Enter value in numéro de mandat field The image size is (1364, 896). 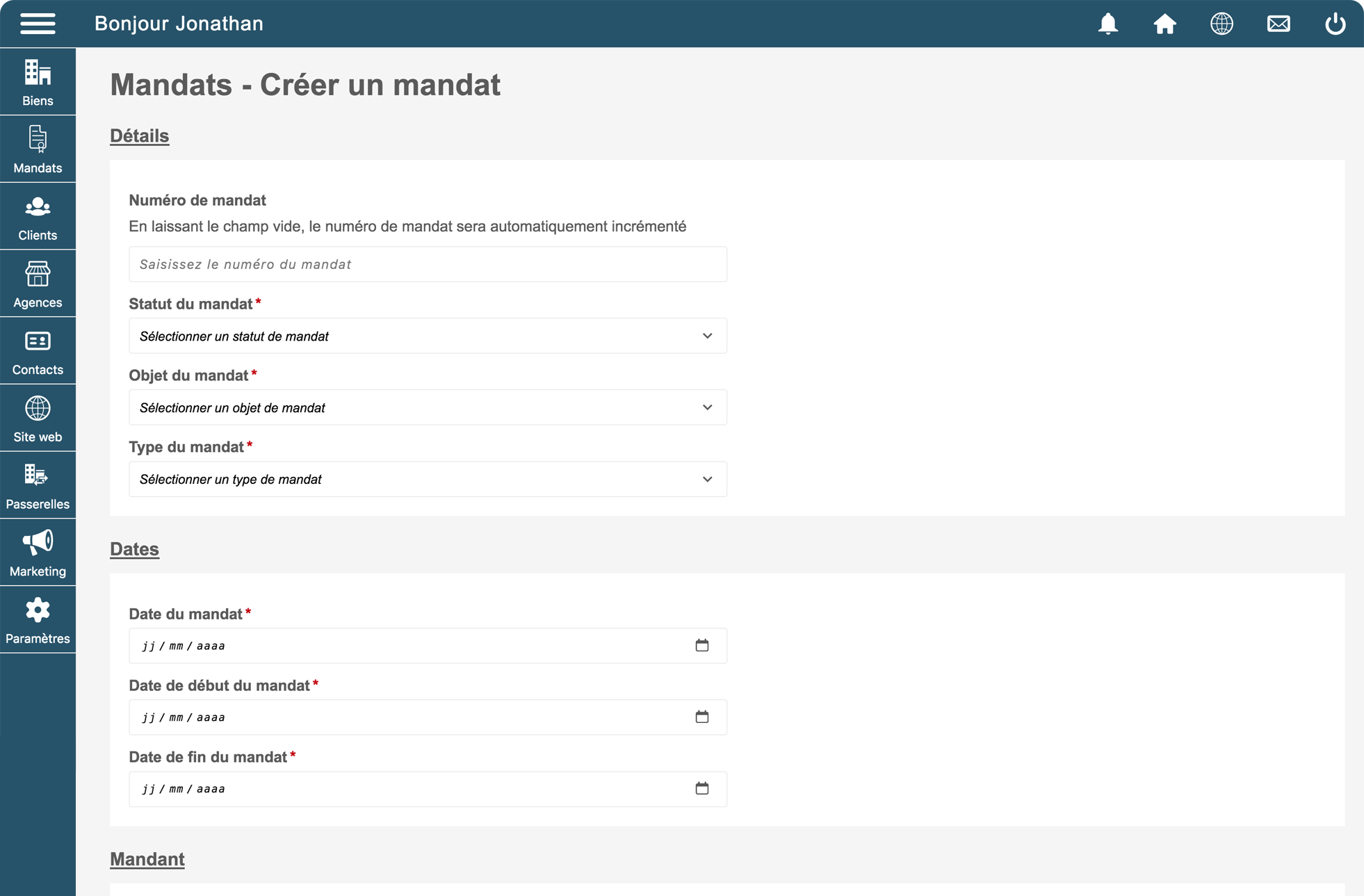point(428,263)
